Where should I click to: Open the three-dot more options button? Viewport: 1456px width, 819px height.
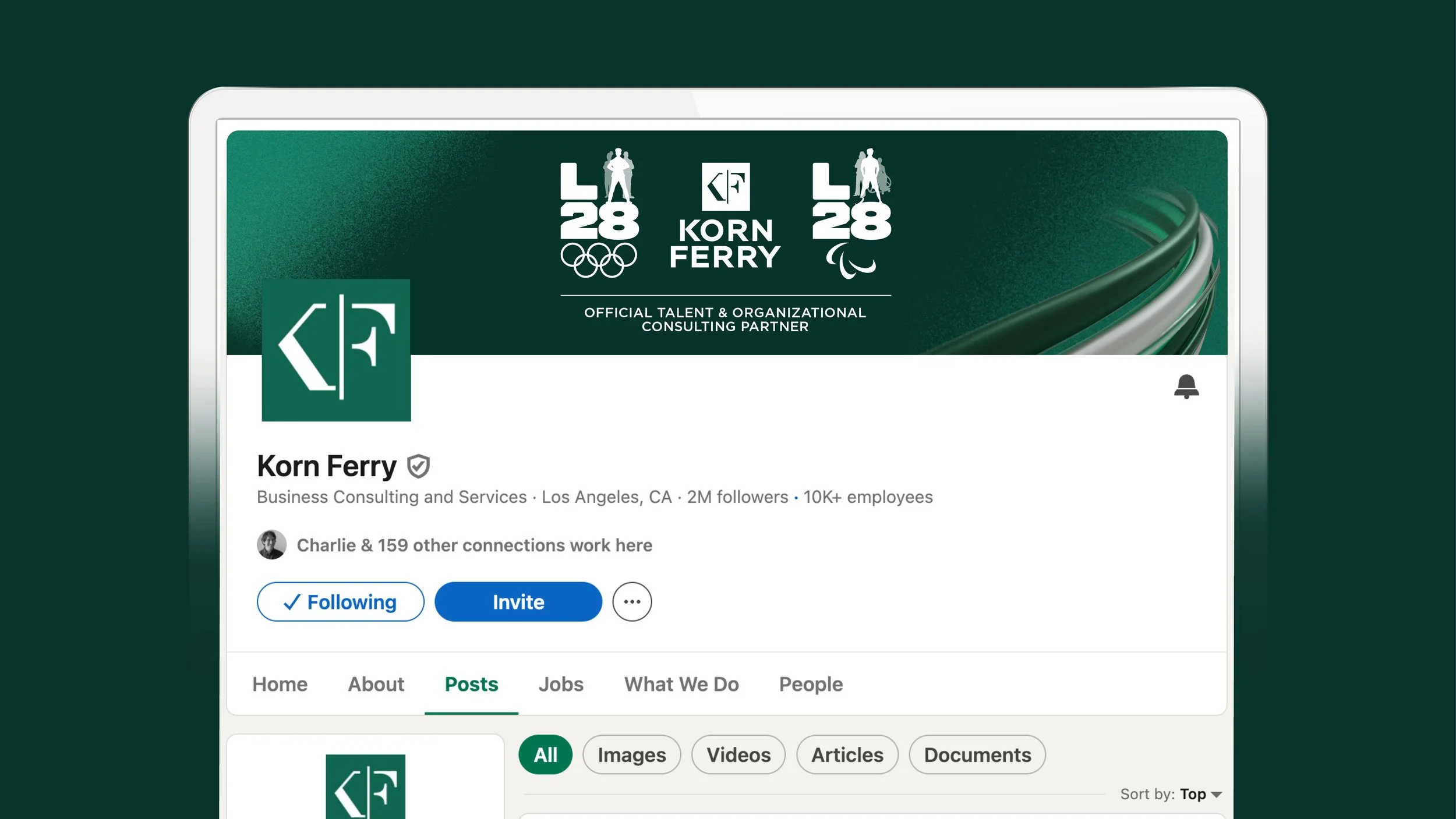point(632,602)
